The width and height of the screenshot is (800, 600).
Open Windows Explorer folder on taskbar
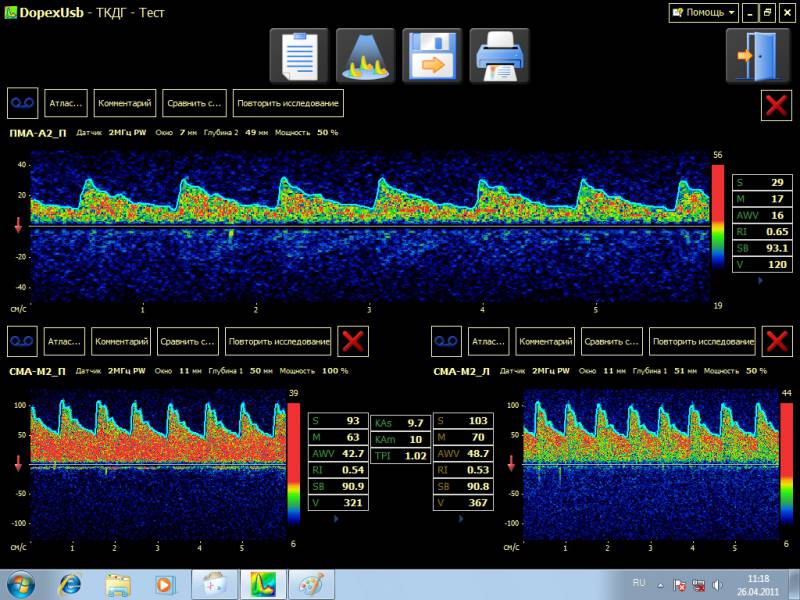pyautogui.click(x=118, y=585)
